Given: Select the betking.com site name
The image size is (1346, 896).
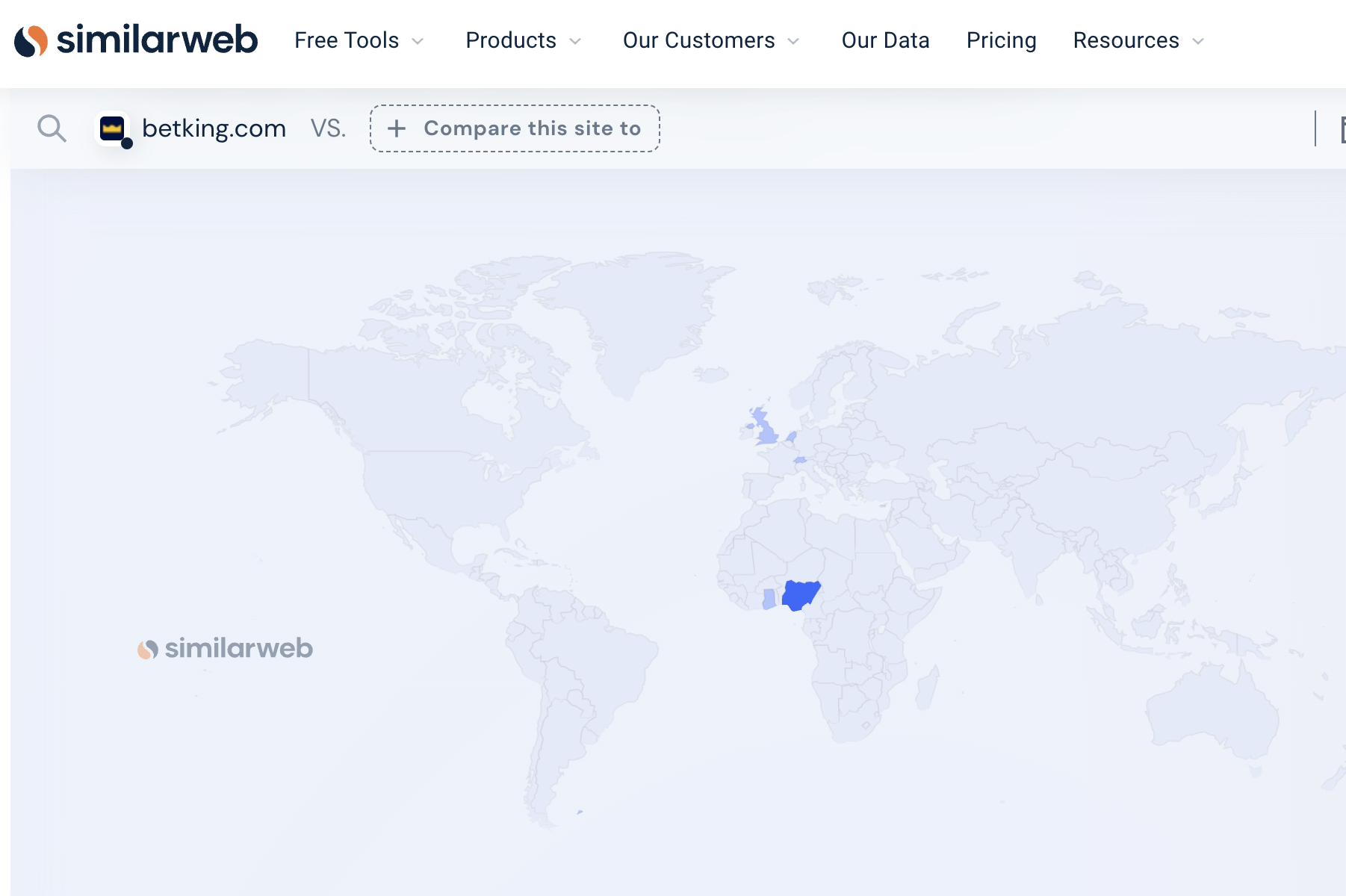Looking at the screenshot, I should point(214,128).
